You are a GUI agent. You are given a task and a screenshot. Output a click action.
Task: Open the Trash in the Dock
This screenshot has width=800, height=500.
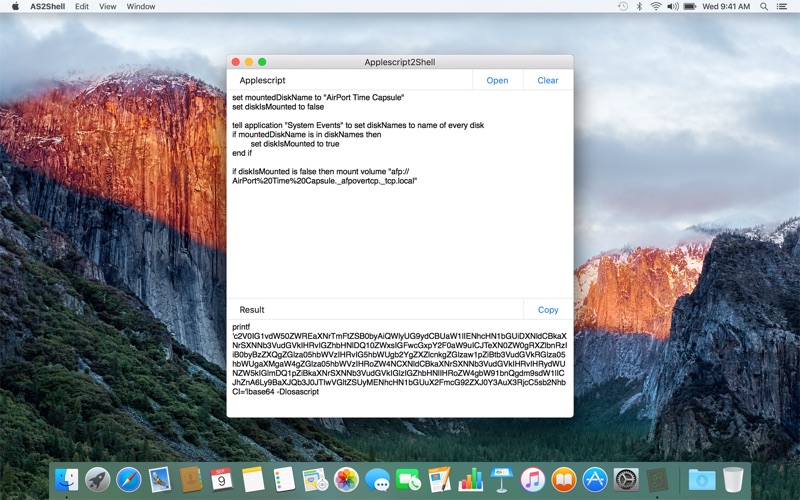click(733, 480)
